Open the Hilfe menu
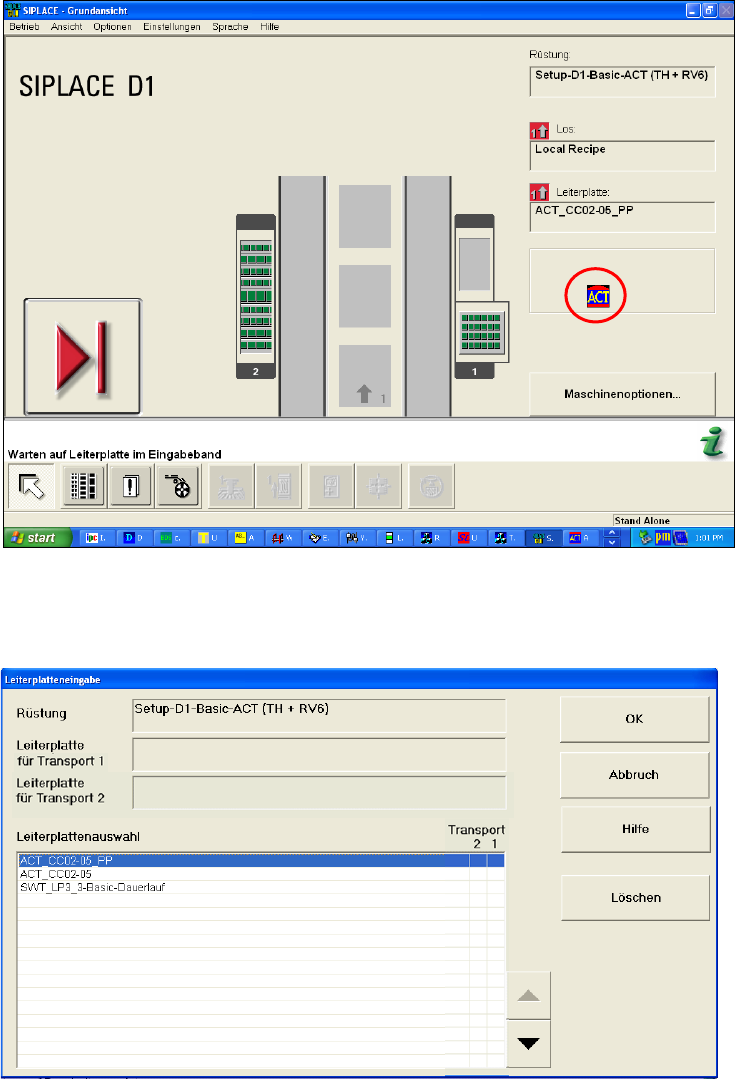The width and height of the screenshot is (735, 1079). click(x=269, y=27)
